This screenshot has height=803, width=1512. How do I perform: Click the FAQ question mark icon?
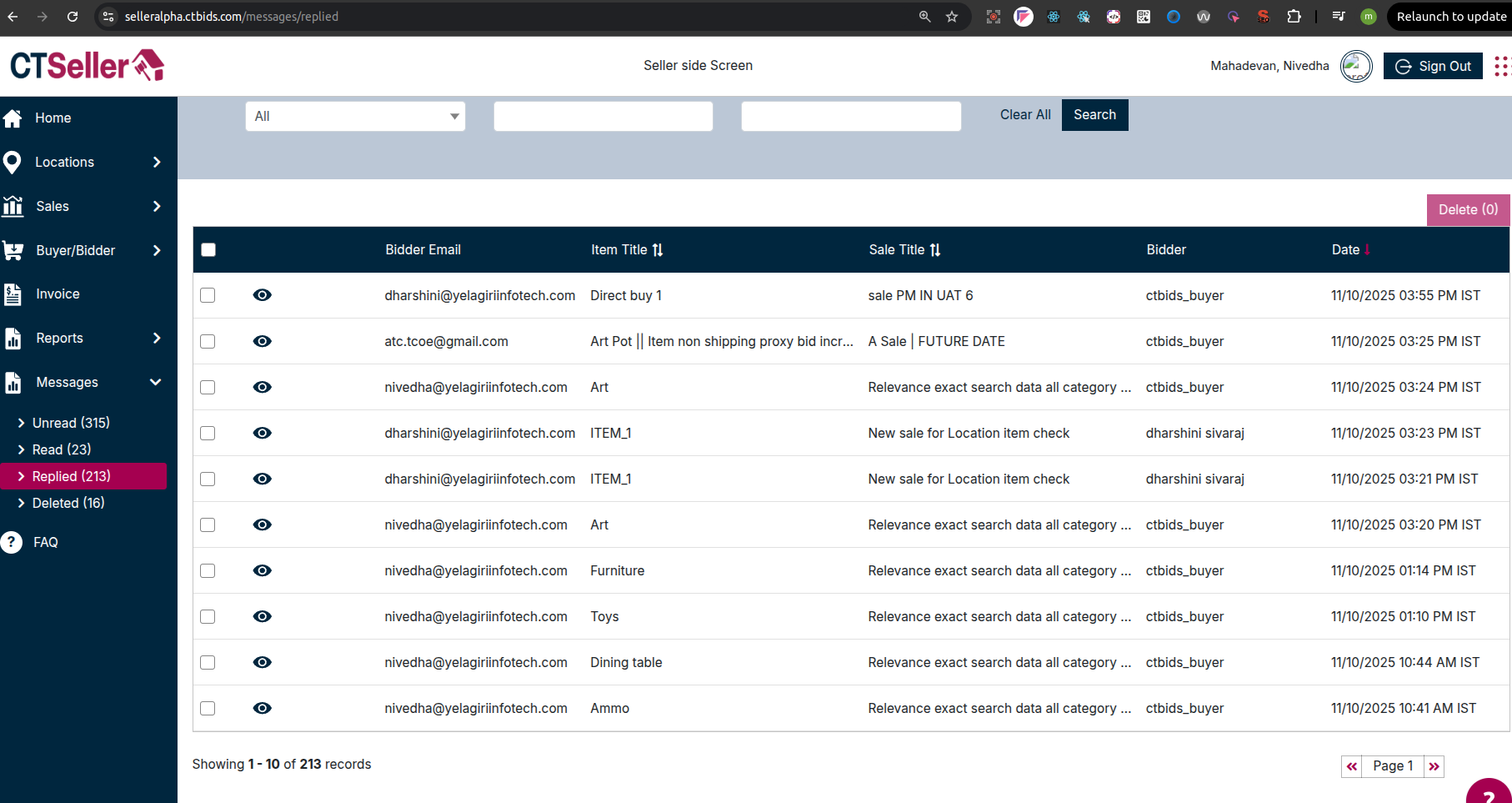tap(12, 542)
